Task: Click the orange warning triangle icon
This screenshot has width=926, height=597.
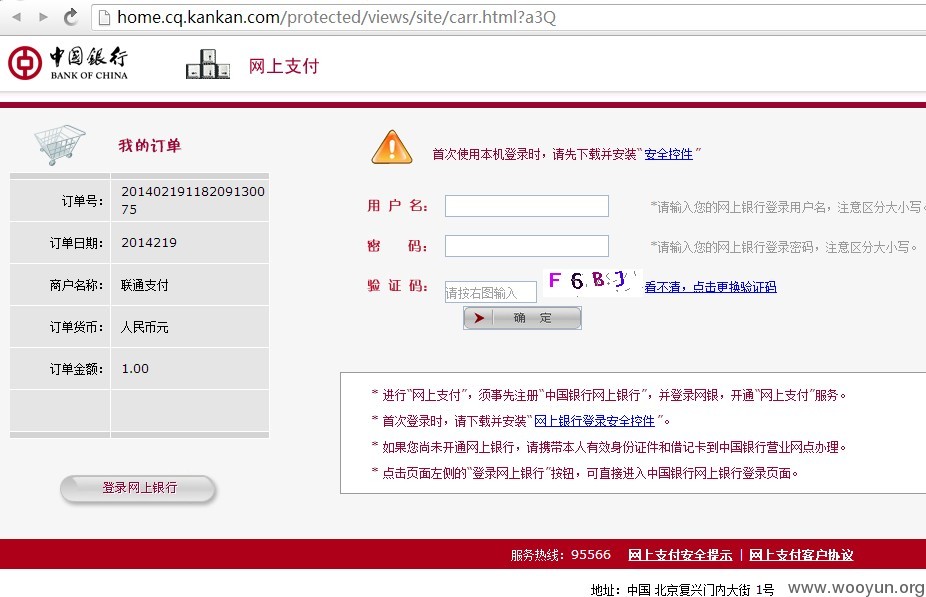Action: [392, 148]
